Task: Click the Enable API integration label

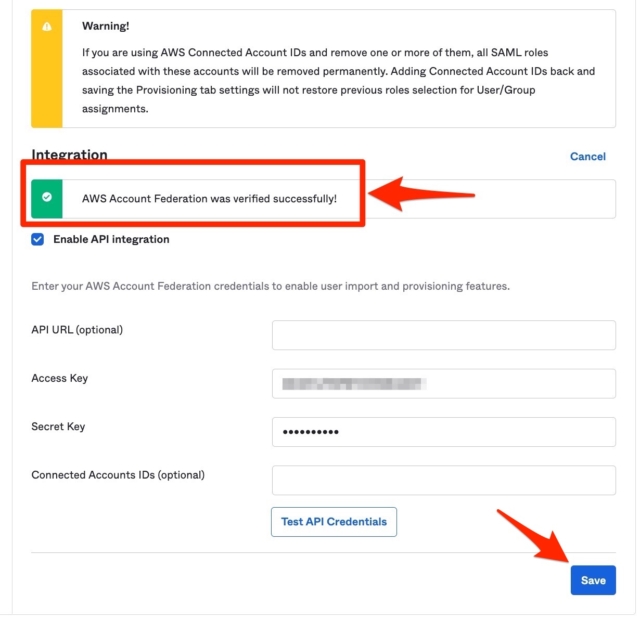Action: coord(111,240)
